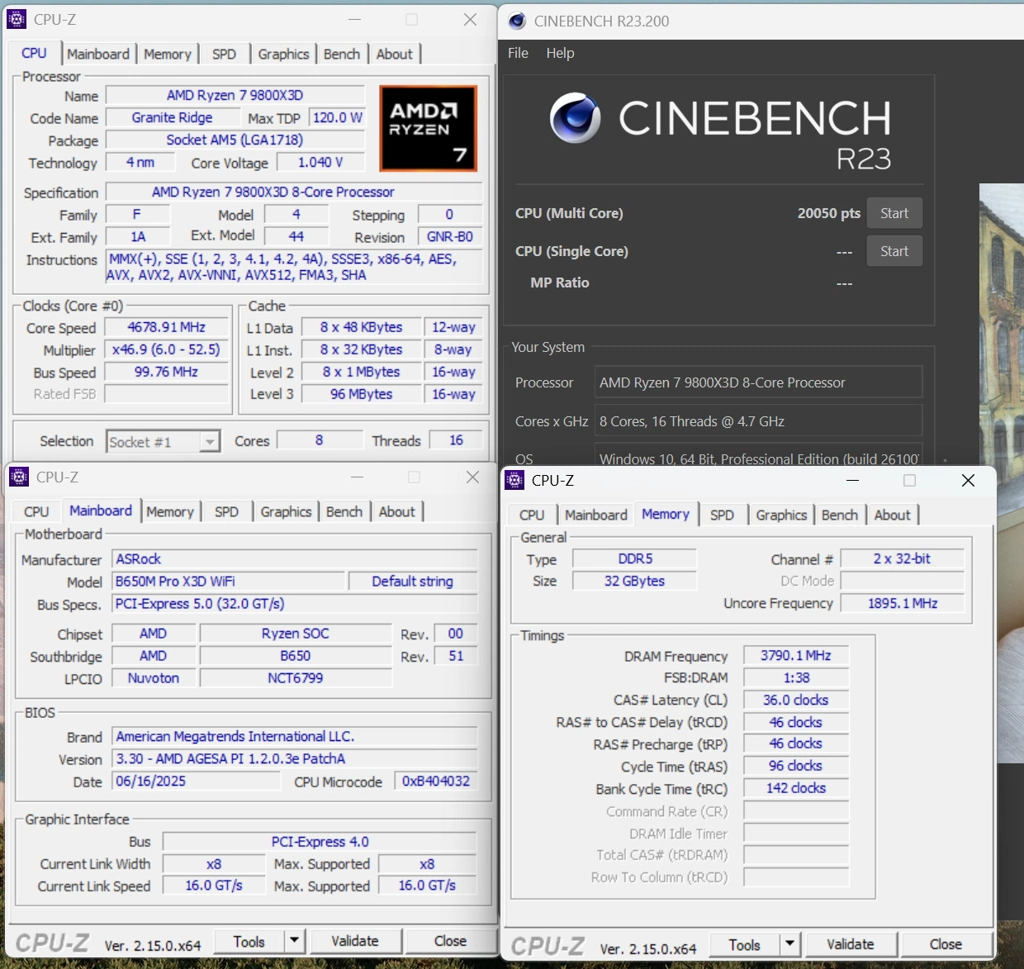Switch to Memory tab in top CPU-Z window
Viewport: 1024px width, 969px height.
pos(167,54)
